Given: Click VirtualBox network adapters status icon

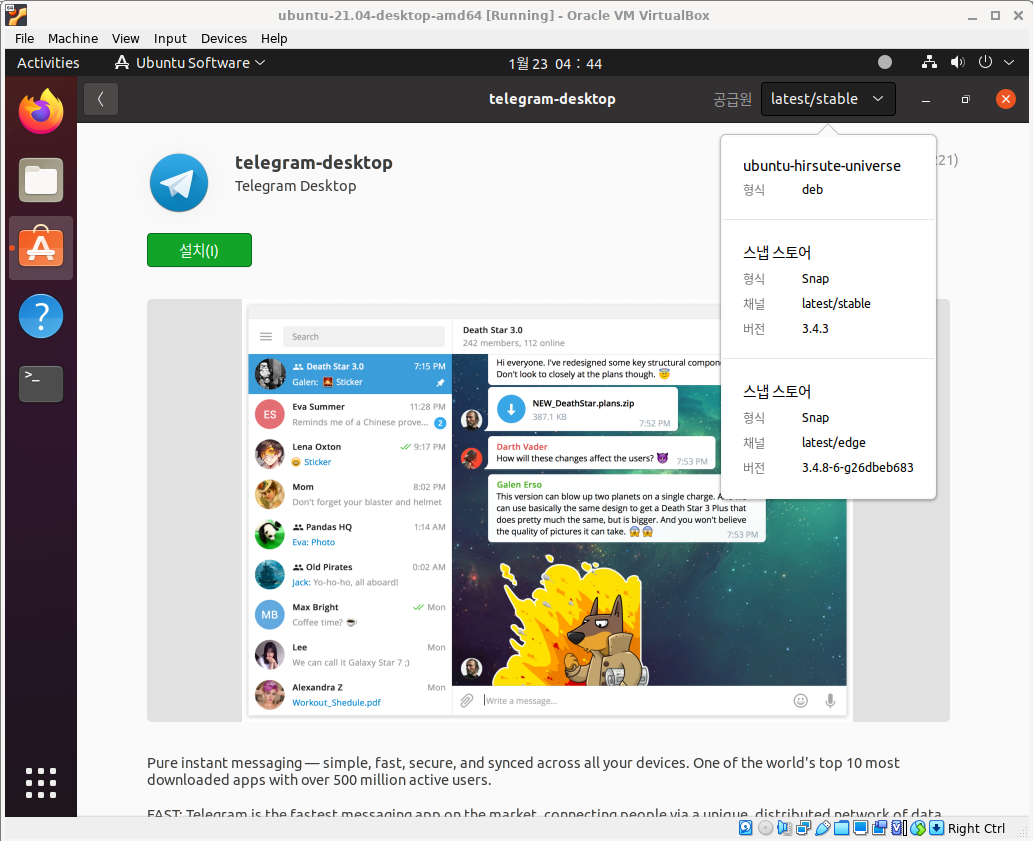Looking at the screenshot, I should pos(803,828).
